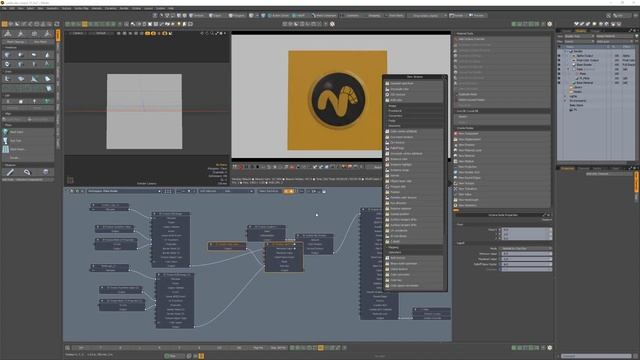
Task: Switch to Polygons selection mode
Action: pos(236,16)
